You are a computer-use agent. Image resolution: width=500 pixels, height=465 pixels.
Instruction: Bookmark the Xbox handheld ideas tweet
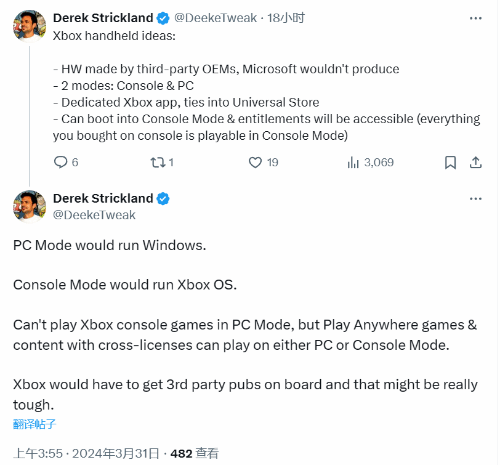pos(450,162)
